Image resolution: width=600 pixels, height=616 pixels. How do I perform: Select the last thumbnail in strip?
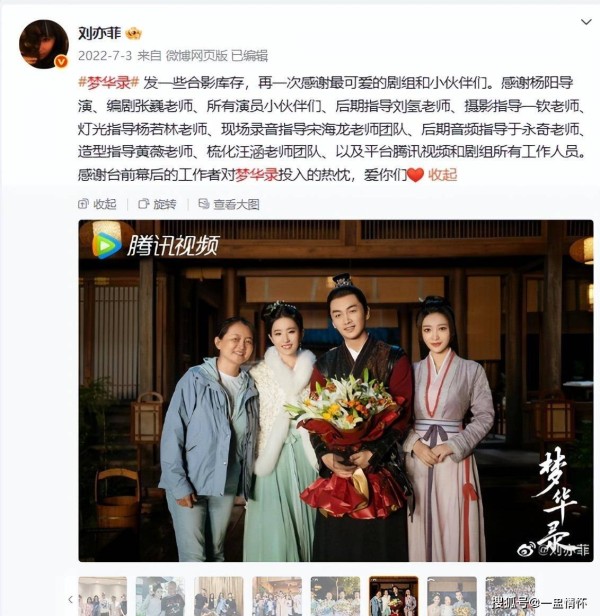click(x=510, y=596)
